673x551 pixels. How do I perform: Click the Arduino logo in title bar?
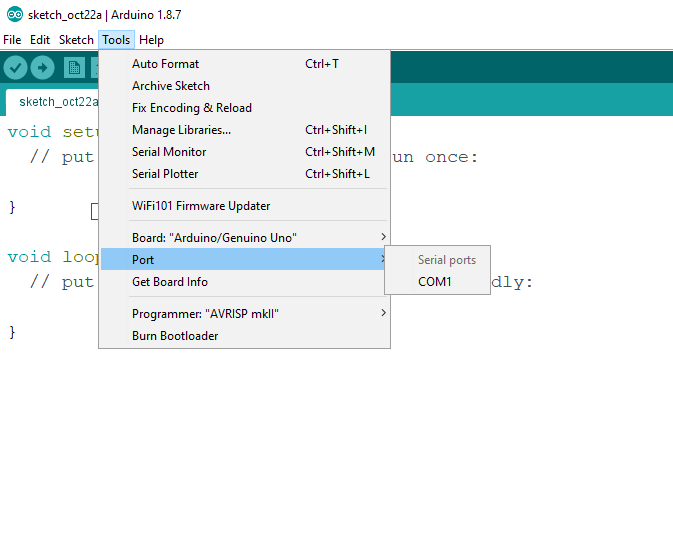pyautogui.click(x=15, y=15)
